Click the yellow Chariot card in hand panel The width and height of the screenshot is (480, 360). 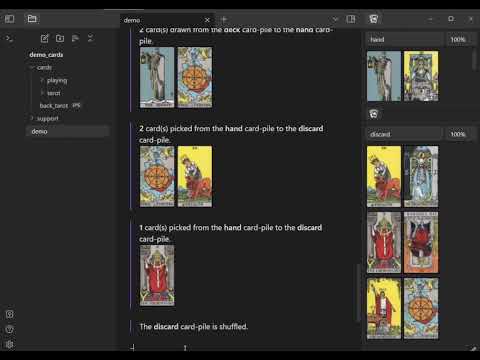(x=421, y=76)
